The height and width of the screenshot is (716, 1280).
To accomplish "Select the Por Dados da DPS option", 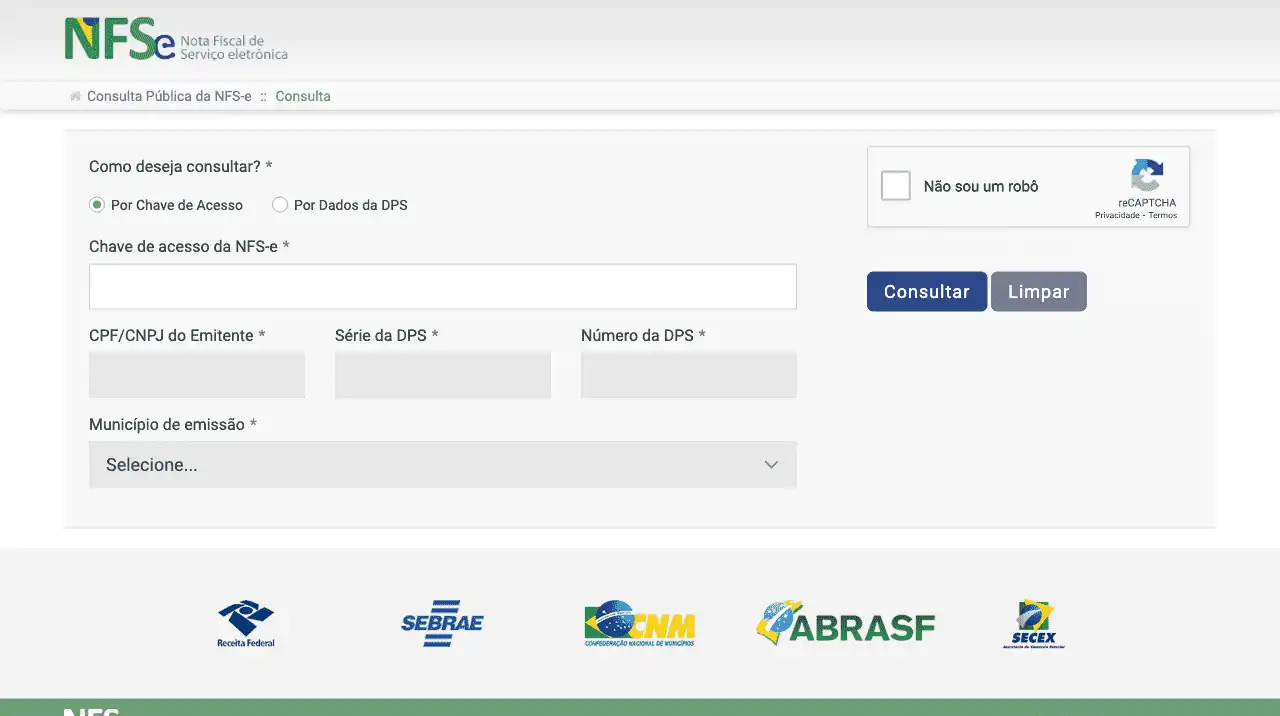I will [280, 205].
